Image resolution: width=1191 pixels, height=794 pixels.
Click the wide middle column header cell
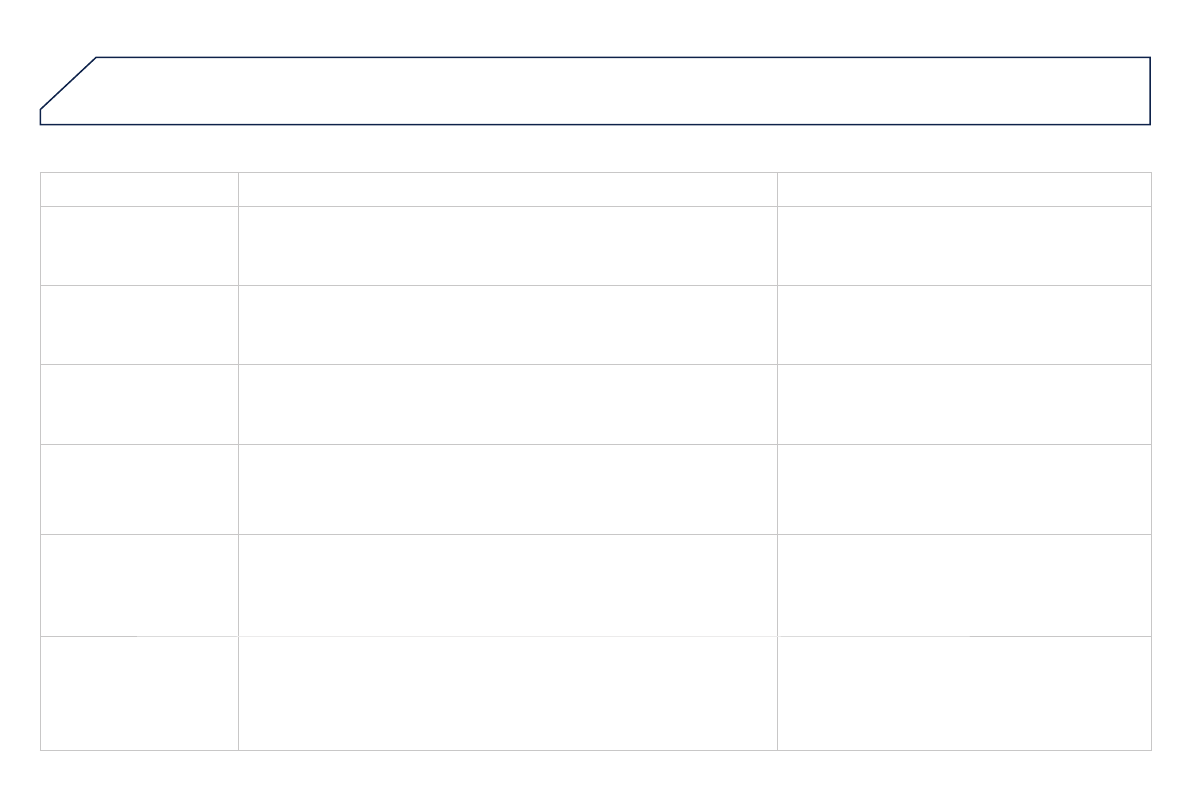click(x=508, y=189)
